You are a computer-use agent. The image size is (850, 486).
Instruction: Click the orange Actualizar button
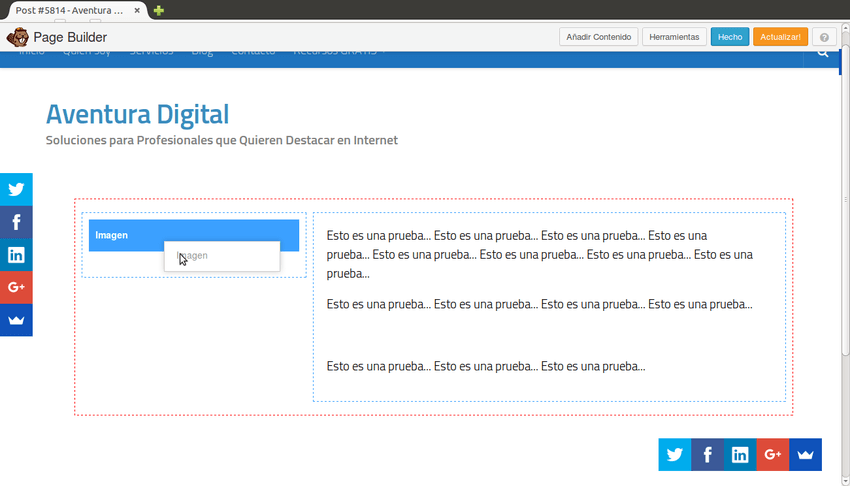780,37
